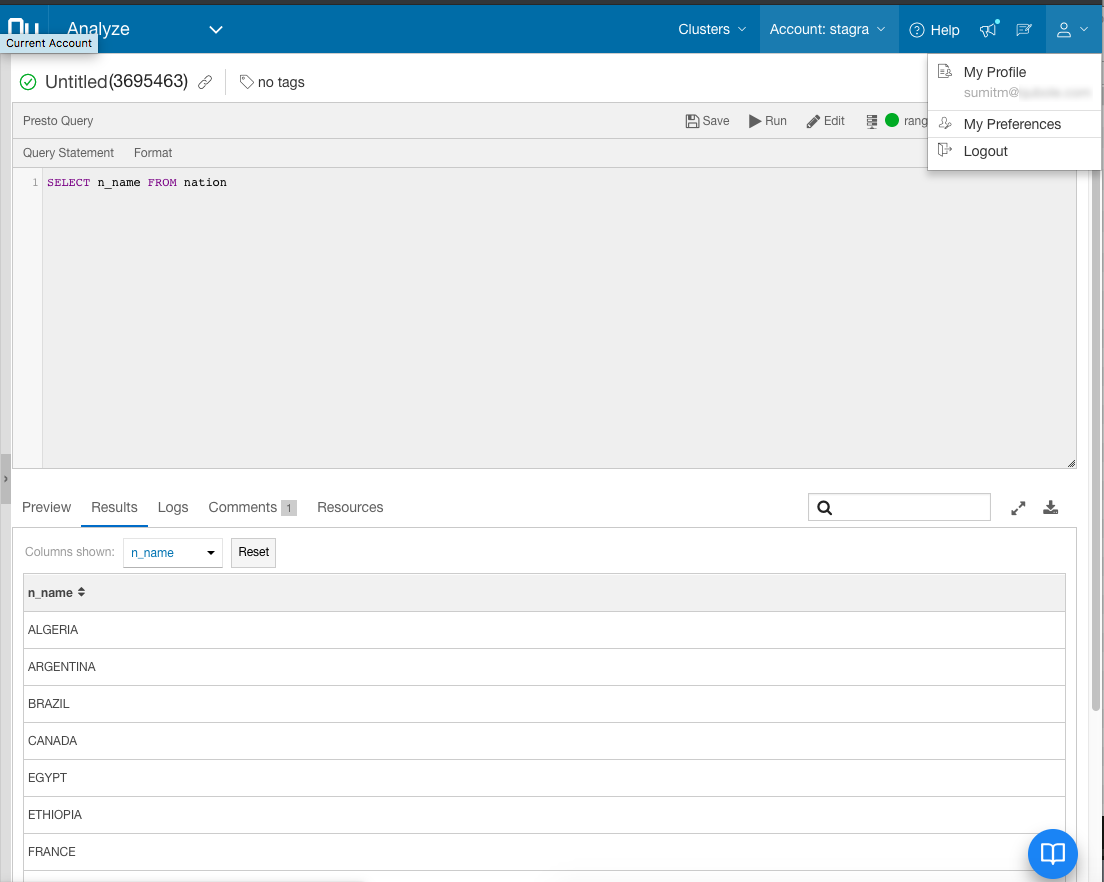
Task: Open the Analyze section dropdown chevron
Action: pyautogui.click(x=216, y=30)
